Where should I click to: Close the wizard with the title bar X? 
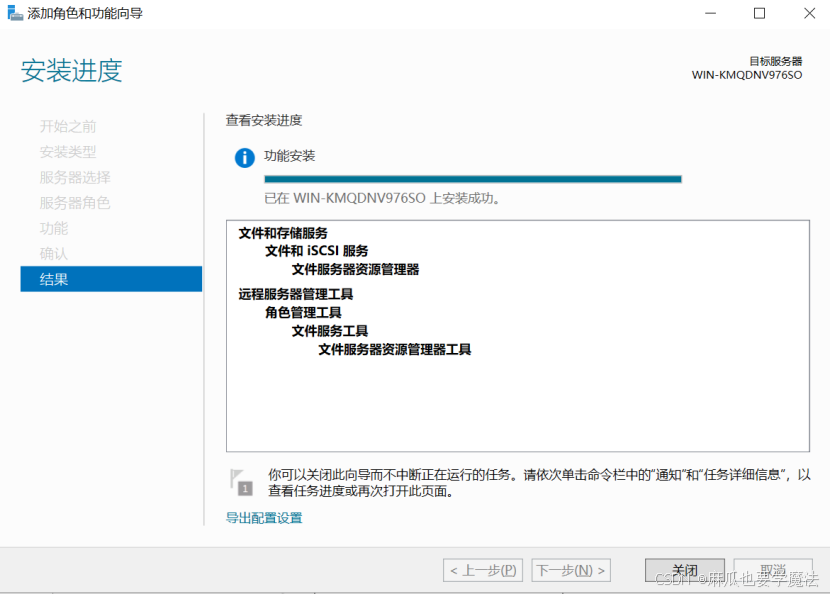pyautogui.click(x=809, y=13)
